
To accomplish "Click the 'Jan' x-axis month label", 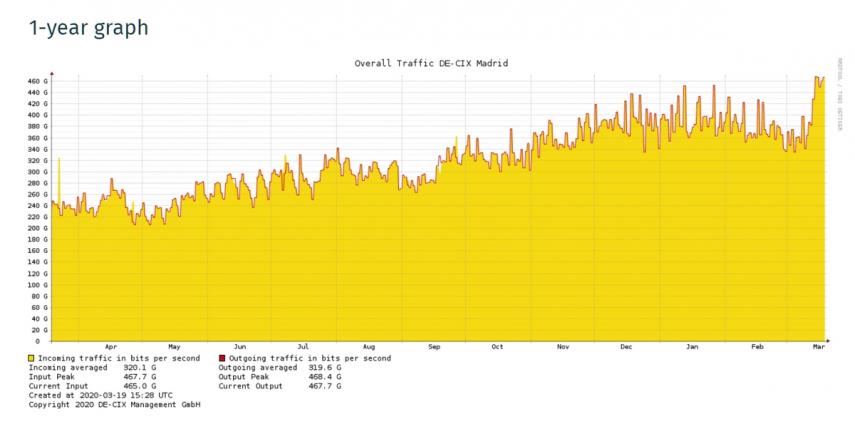I will [692, 347].
